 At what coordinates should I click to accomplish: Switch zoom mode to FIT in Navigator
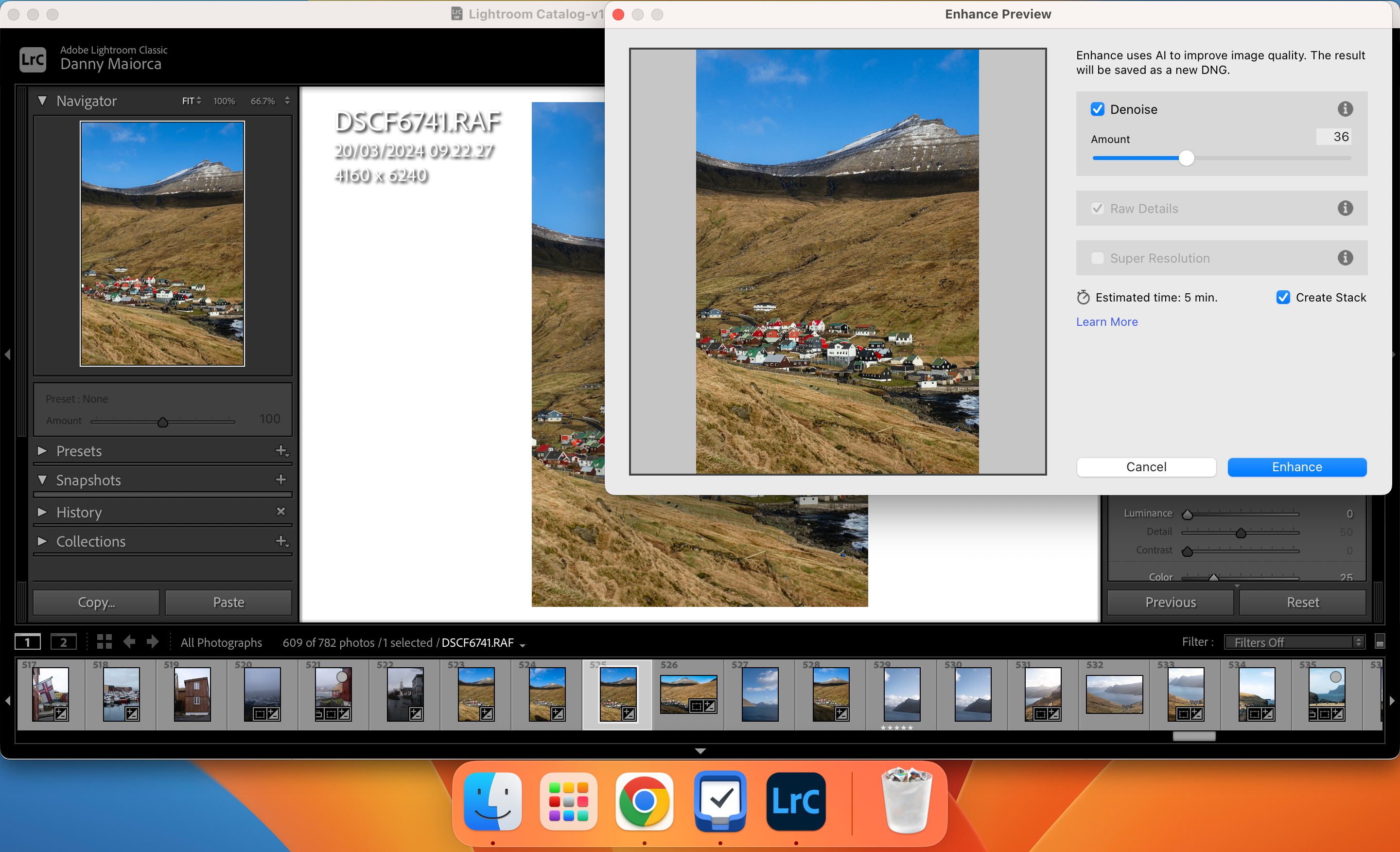coord(188,101)
